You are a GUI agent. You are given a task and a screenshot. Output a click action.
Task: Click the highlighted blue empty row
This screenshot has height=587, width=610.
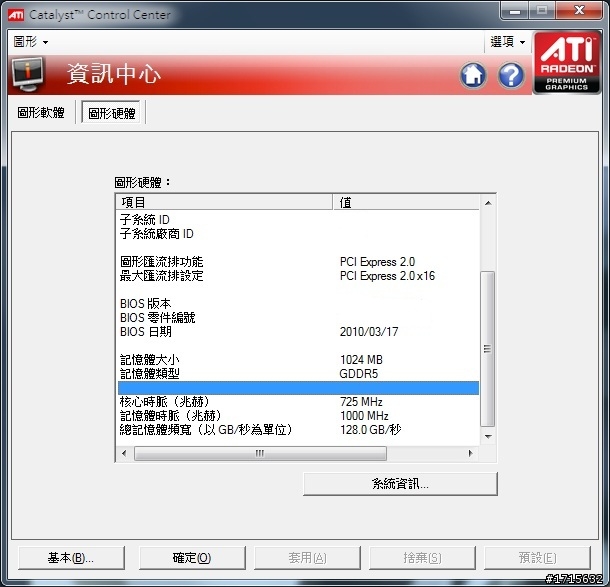298,388
